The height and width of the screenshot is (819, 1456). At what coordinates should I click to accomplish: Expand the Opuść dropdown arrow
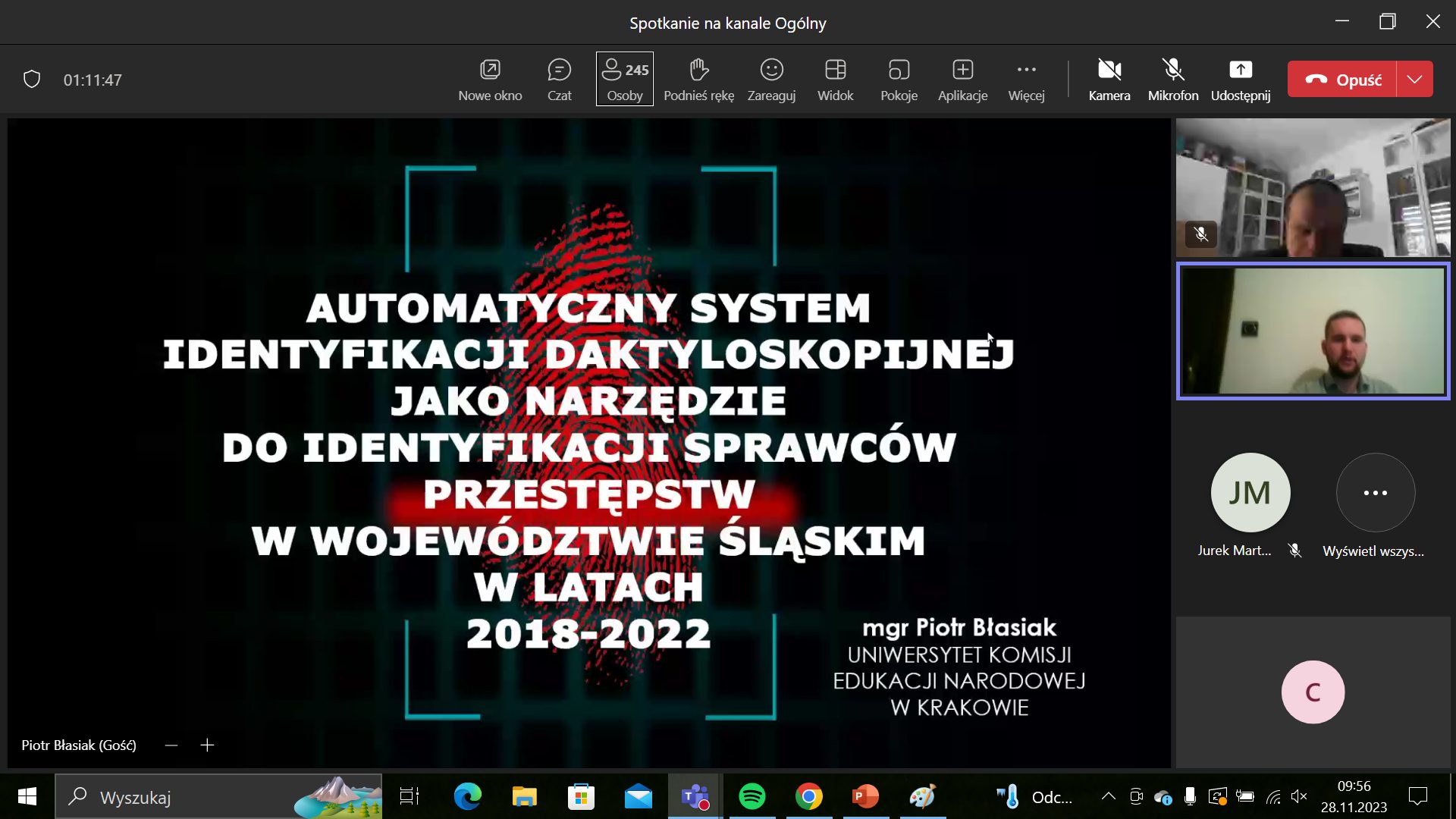pos(1414,79)
